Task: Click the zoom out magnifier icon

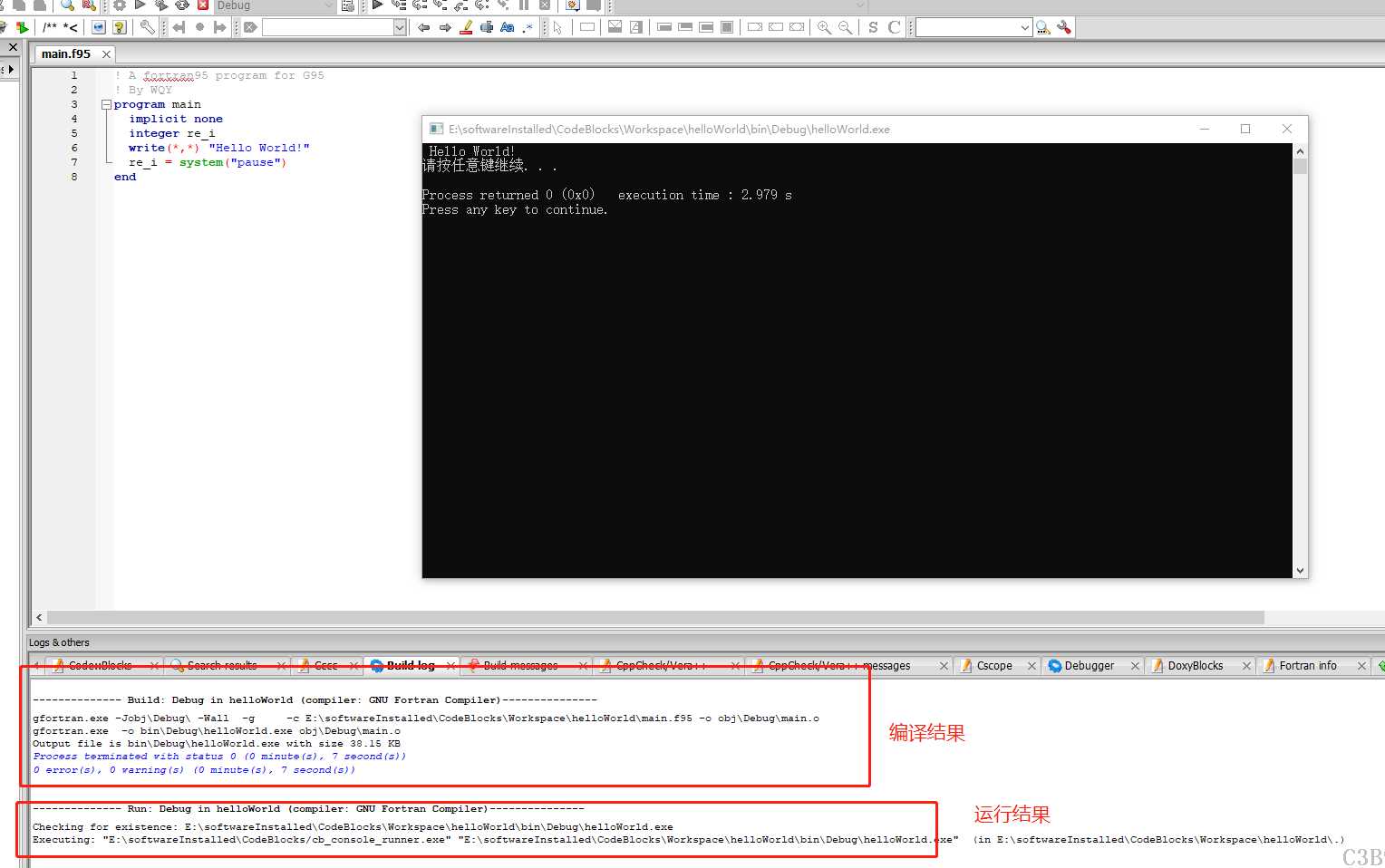Action: point(845,27)
